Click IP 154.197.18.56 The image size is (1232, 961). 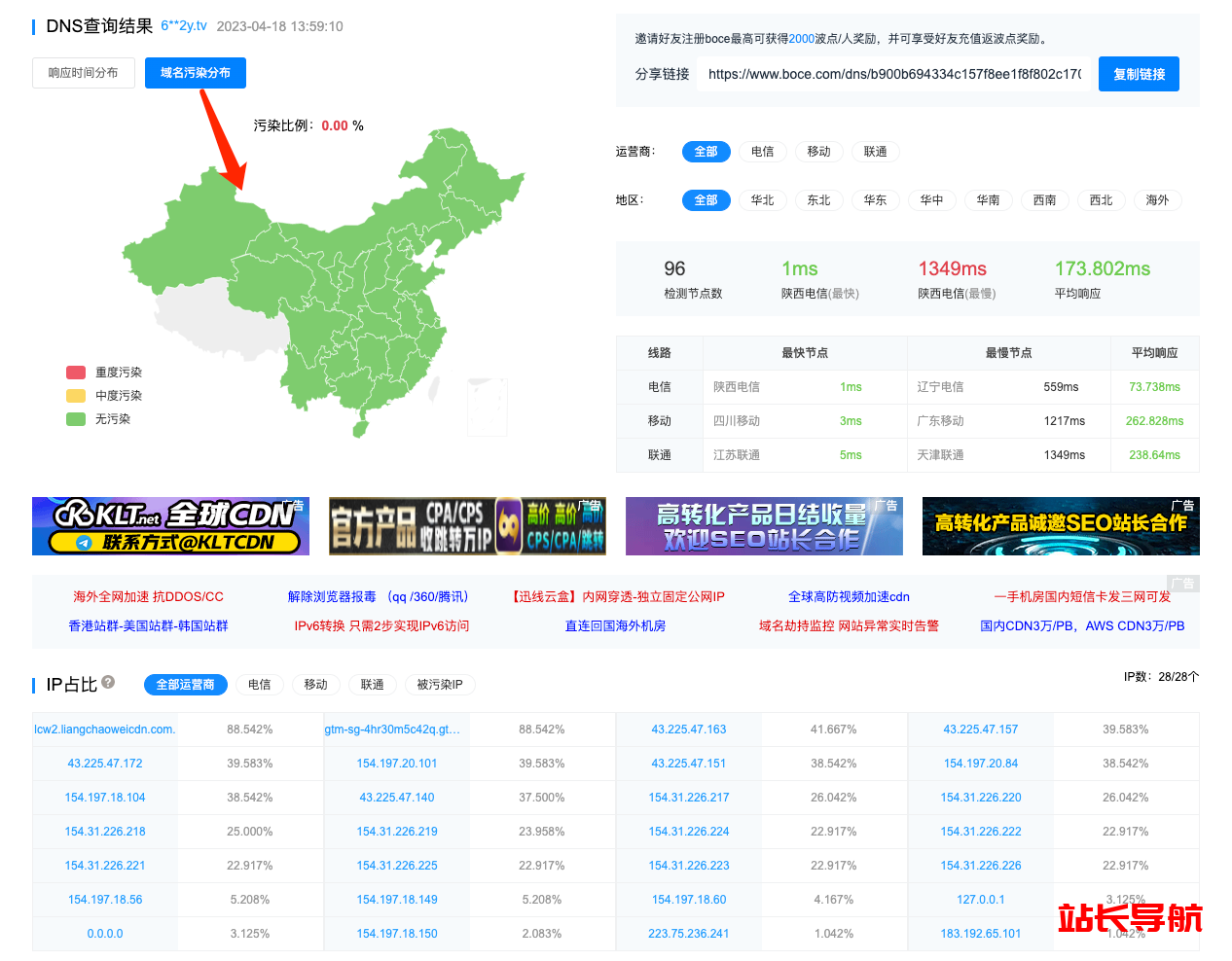[x=105, y=900]
